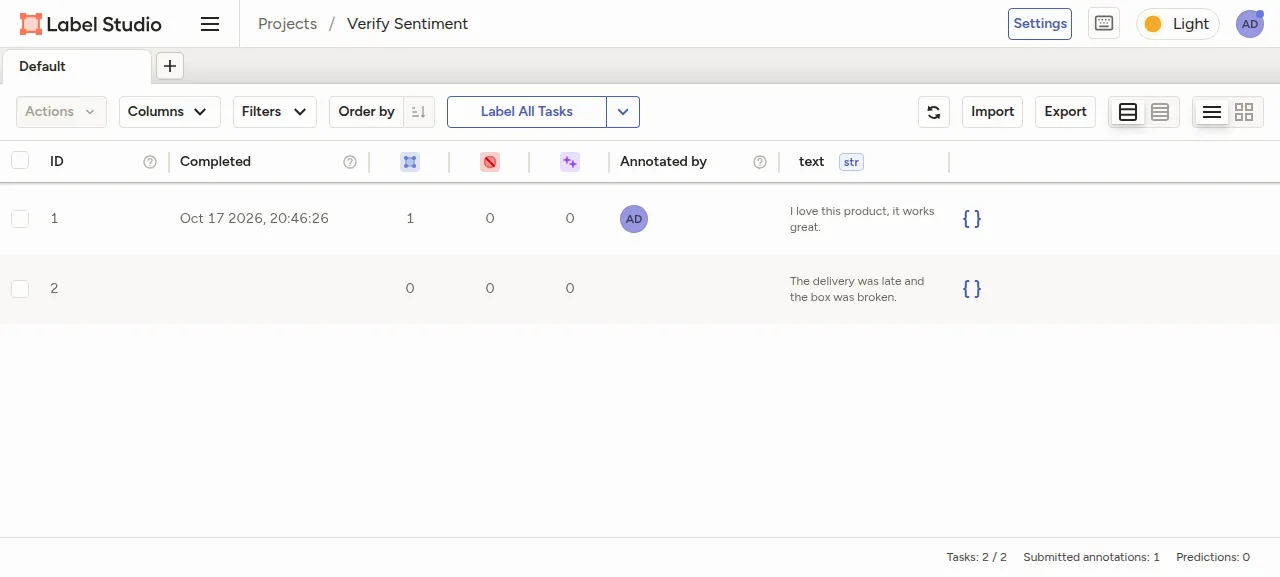Open the Actions dropdown
This screenshot has height=577, width=1280.
tap(61, 112)
